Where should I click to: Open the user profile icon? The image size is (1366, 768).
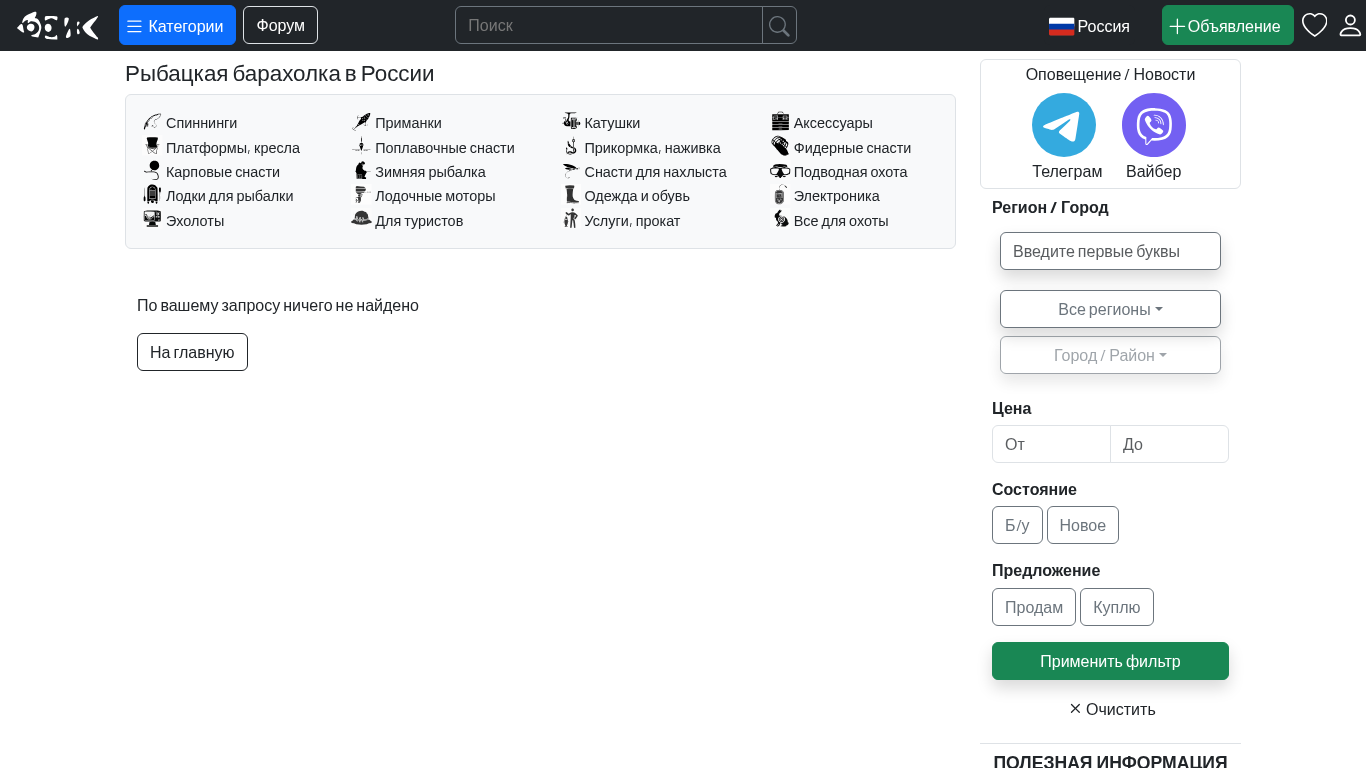(x=1350, y=25)
